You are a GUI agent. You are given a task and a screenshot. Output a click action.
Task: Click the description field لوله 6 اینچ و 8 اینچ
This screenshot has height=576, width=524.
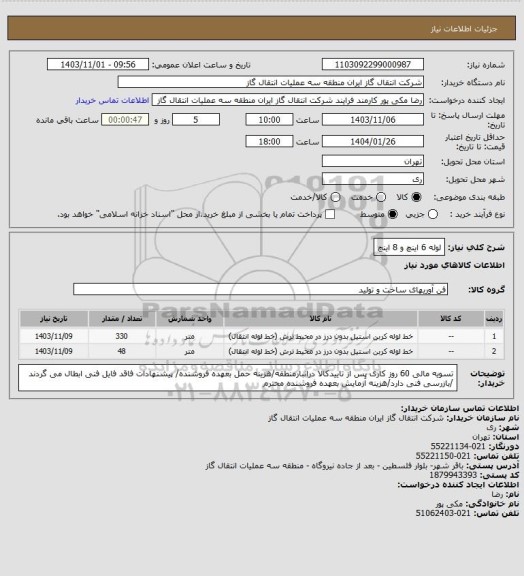tap(409, 247)
